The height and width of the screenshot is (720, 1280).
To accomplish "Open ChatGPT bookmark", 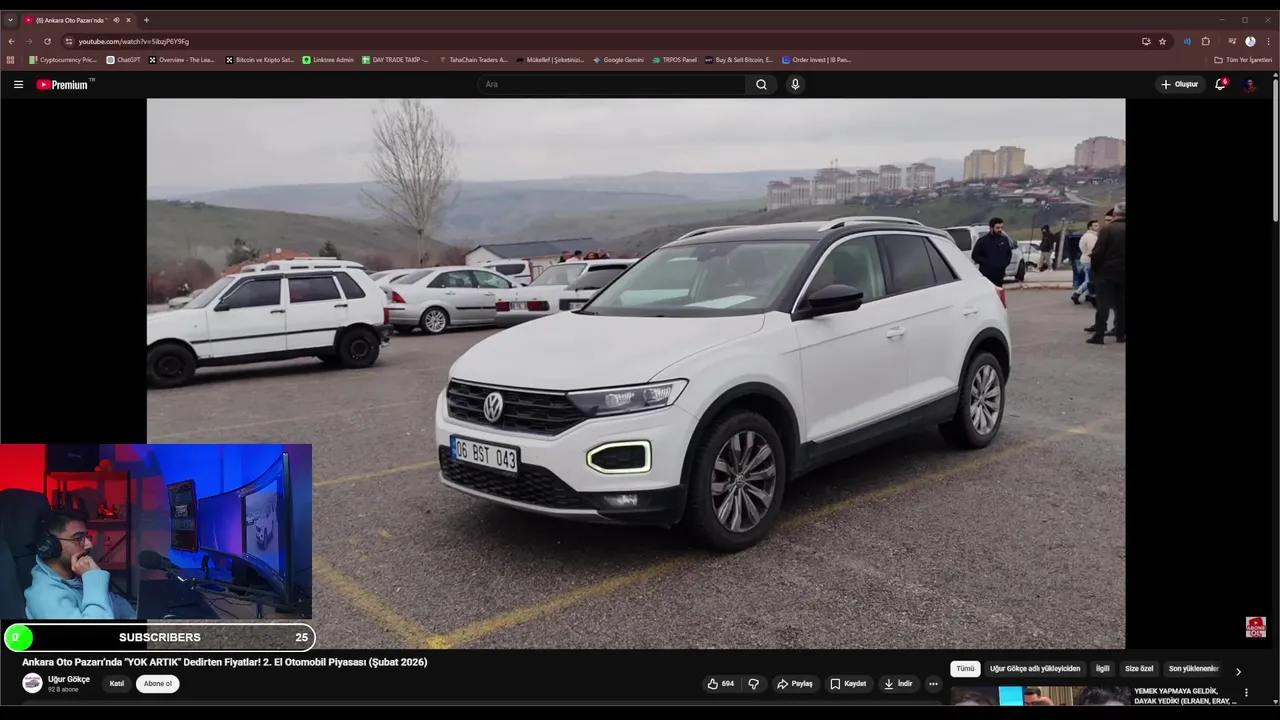I will pyautogui.click(x=124, y=60).
